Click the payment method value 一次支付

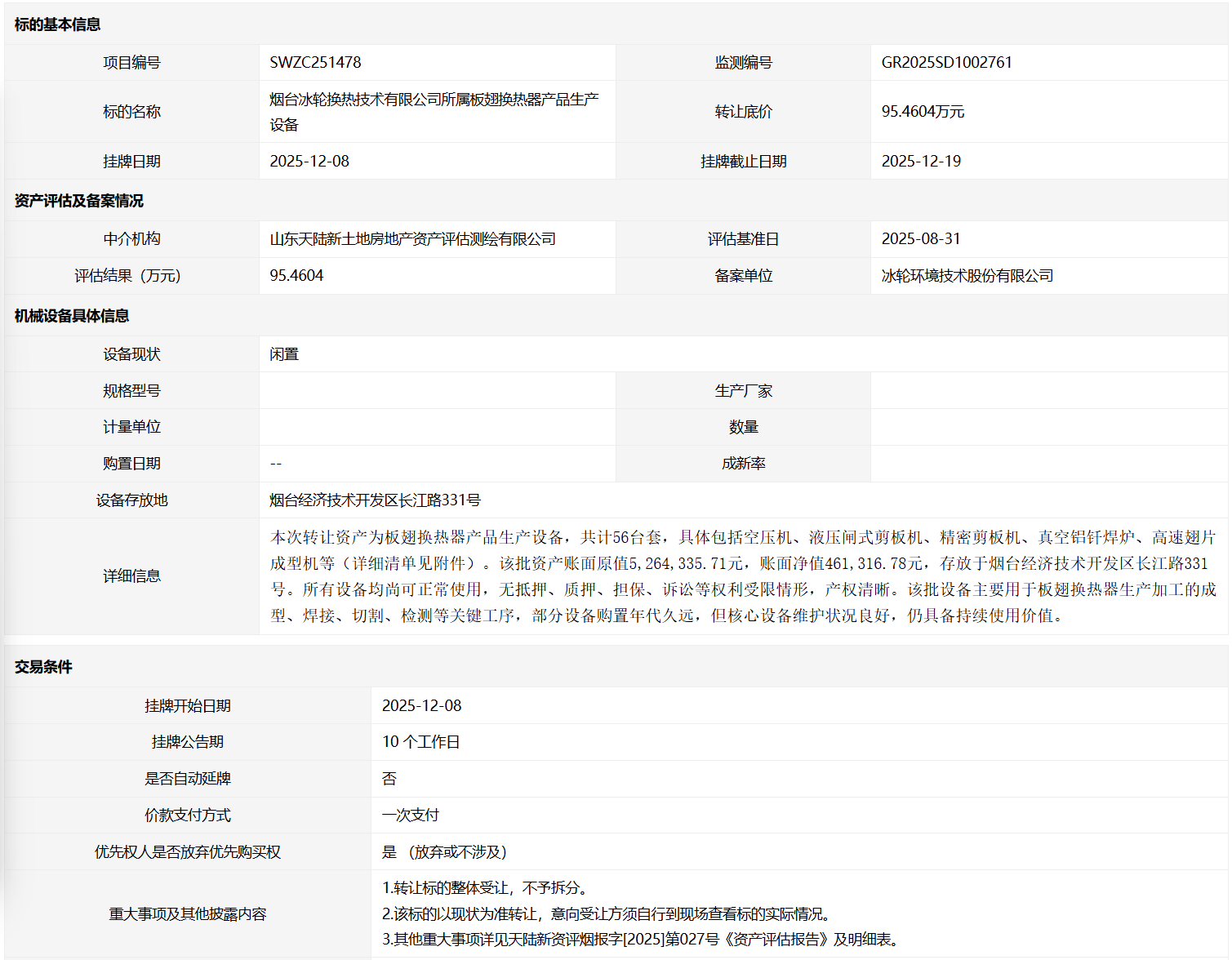[x=410, y=816]
